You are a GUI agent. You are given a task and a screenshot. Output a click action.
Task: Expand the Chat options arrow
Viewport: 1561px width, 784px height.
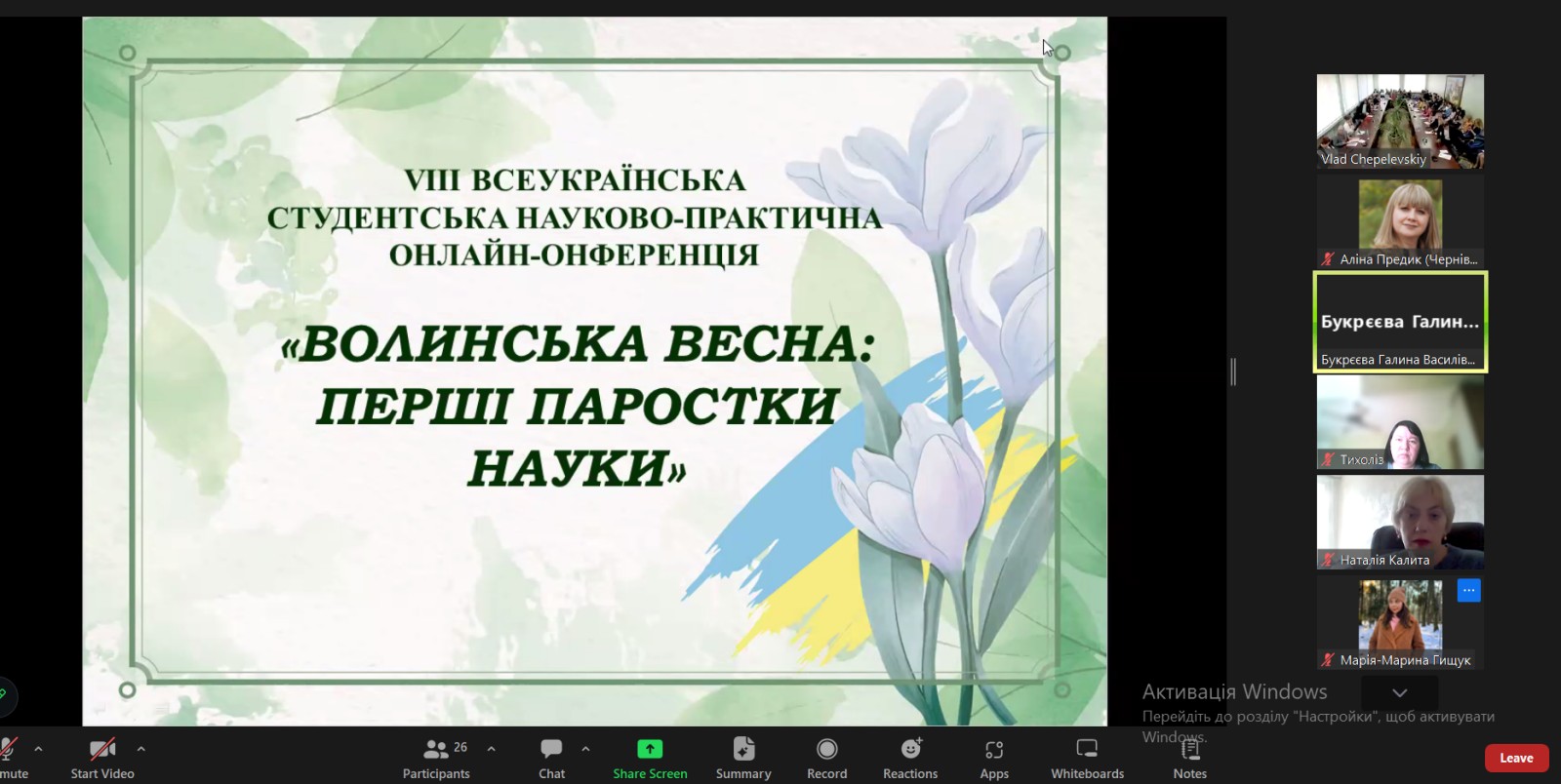pyautogui.click(x=585, y=749)
